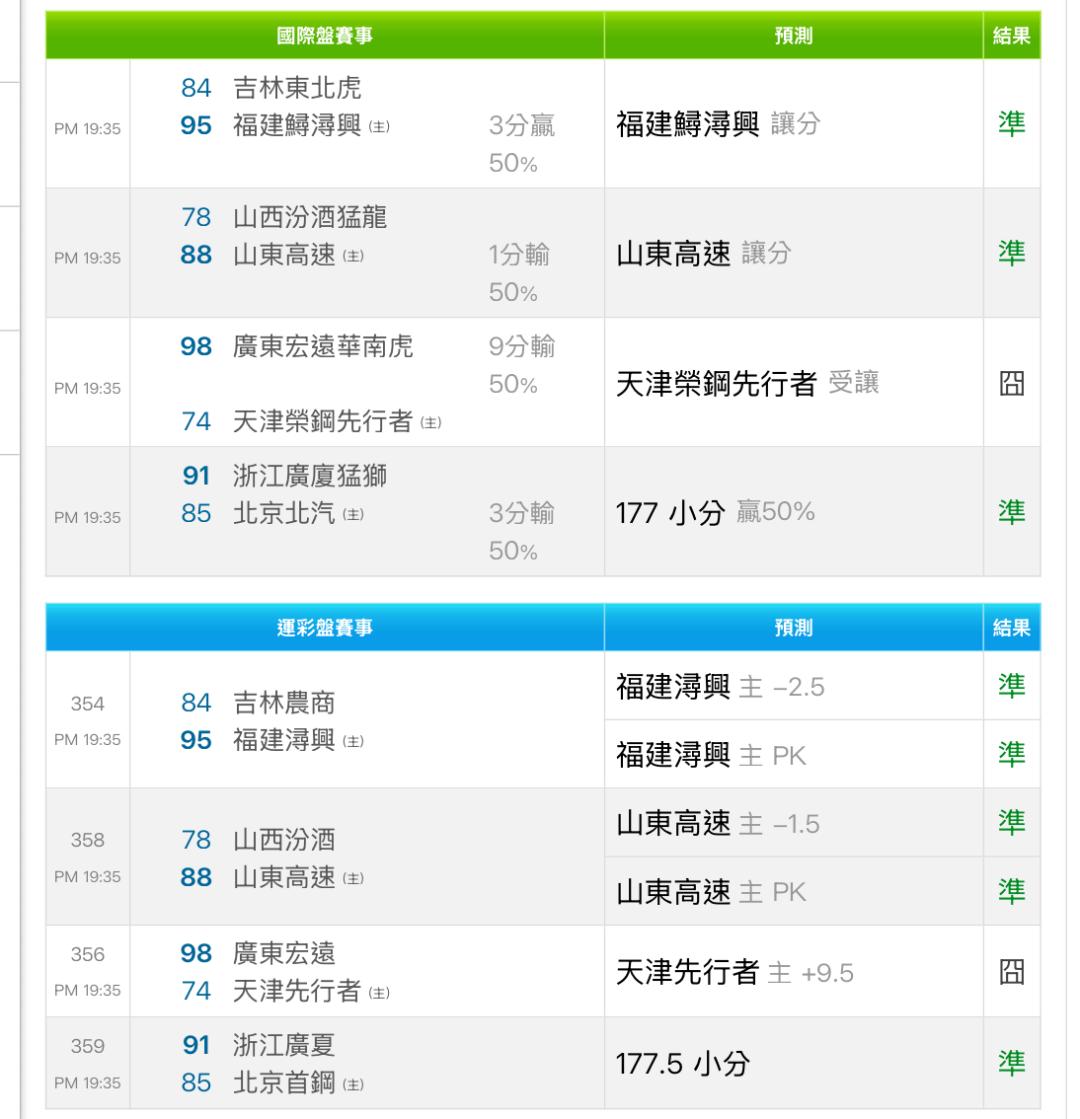
Task: Click the 廣東宏遠華南虎 team name
Action: 324,346
